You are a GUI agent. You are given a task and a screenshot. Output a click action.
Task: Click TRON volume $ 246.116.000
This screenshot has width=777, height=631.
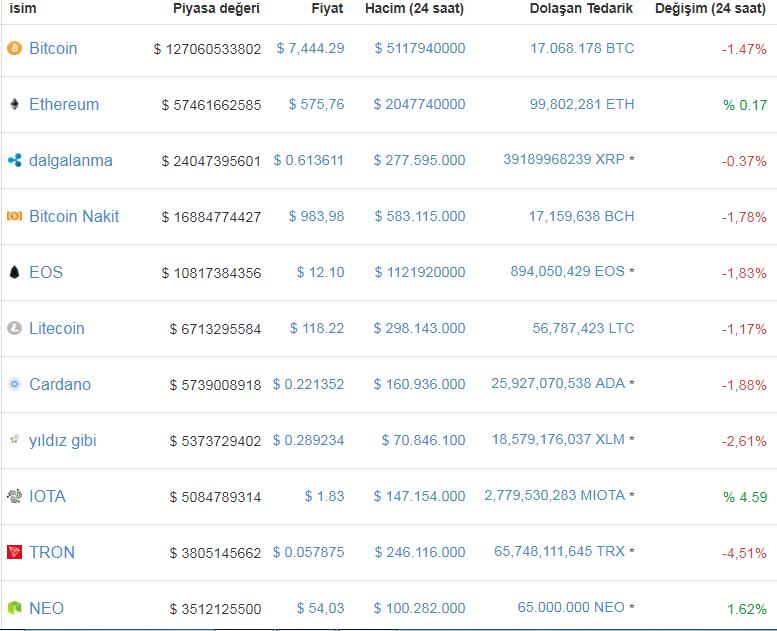420,552
